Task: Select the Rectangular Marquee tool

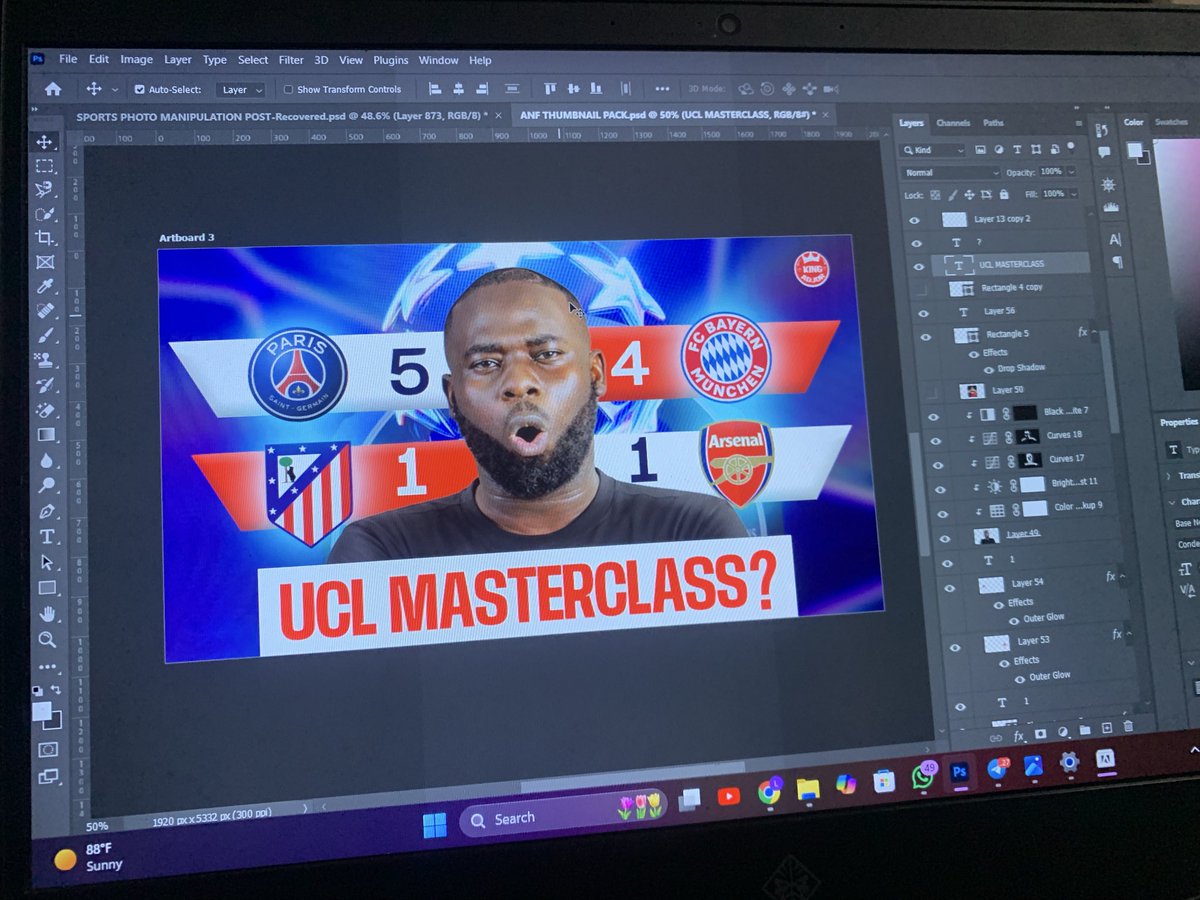Action: [x=45, y=165]
